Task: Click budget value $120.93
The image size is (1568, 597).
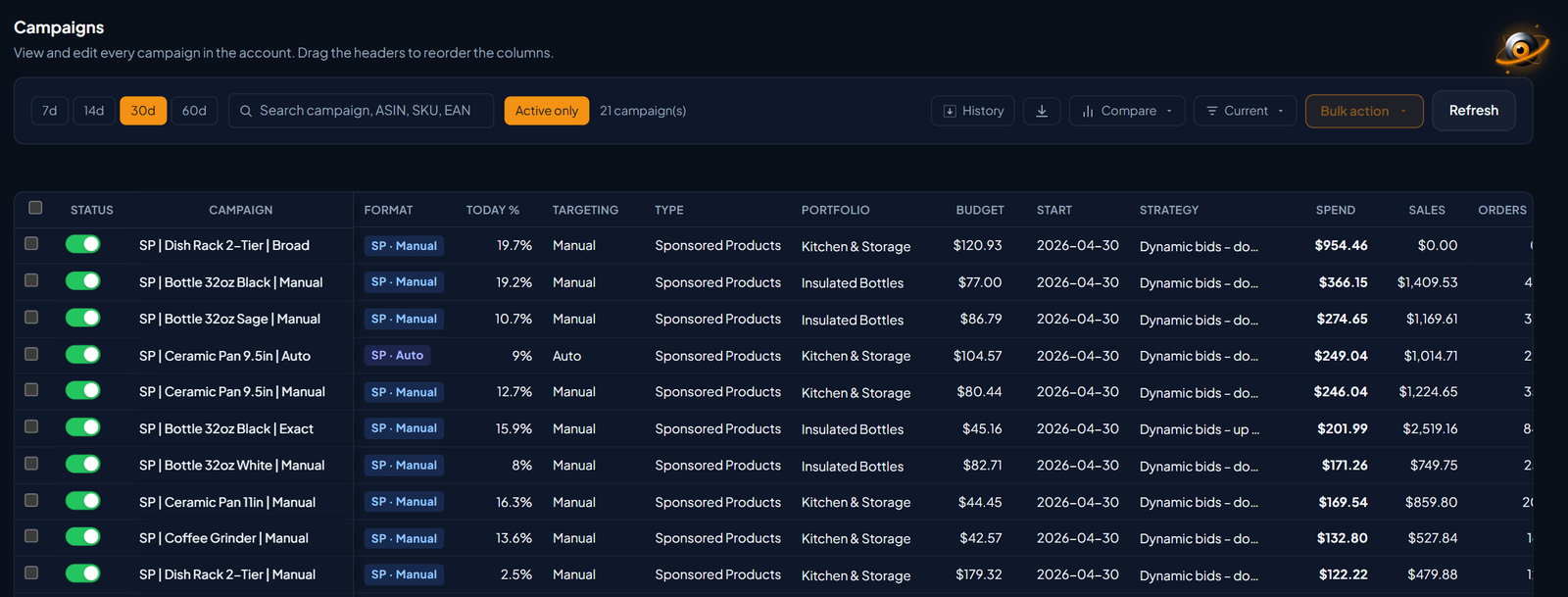Action: 977,245
